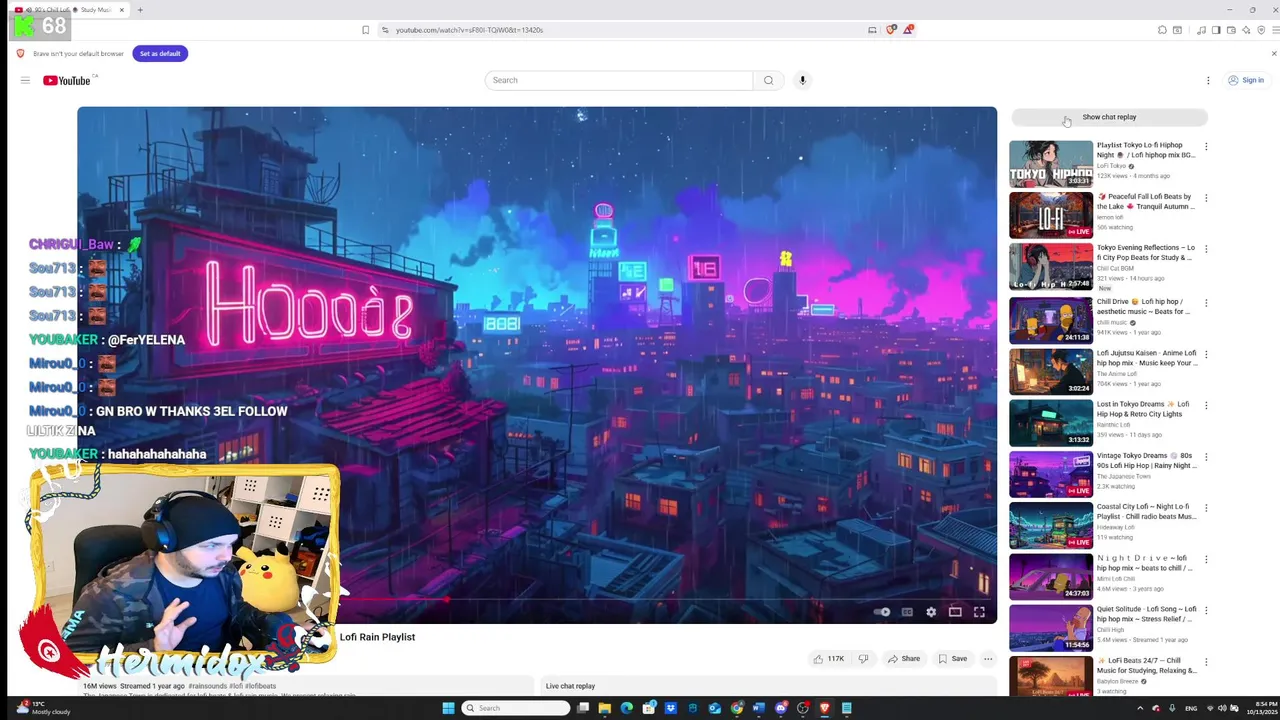
Task: Focus the YouTube search field
Action: tap(619, 80)
